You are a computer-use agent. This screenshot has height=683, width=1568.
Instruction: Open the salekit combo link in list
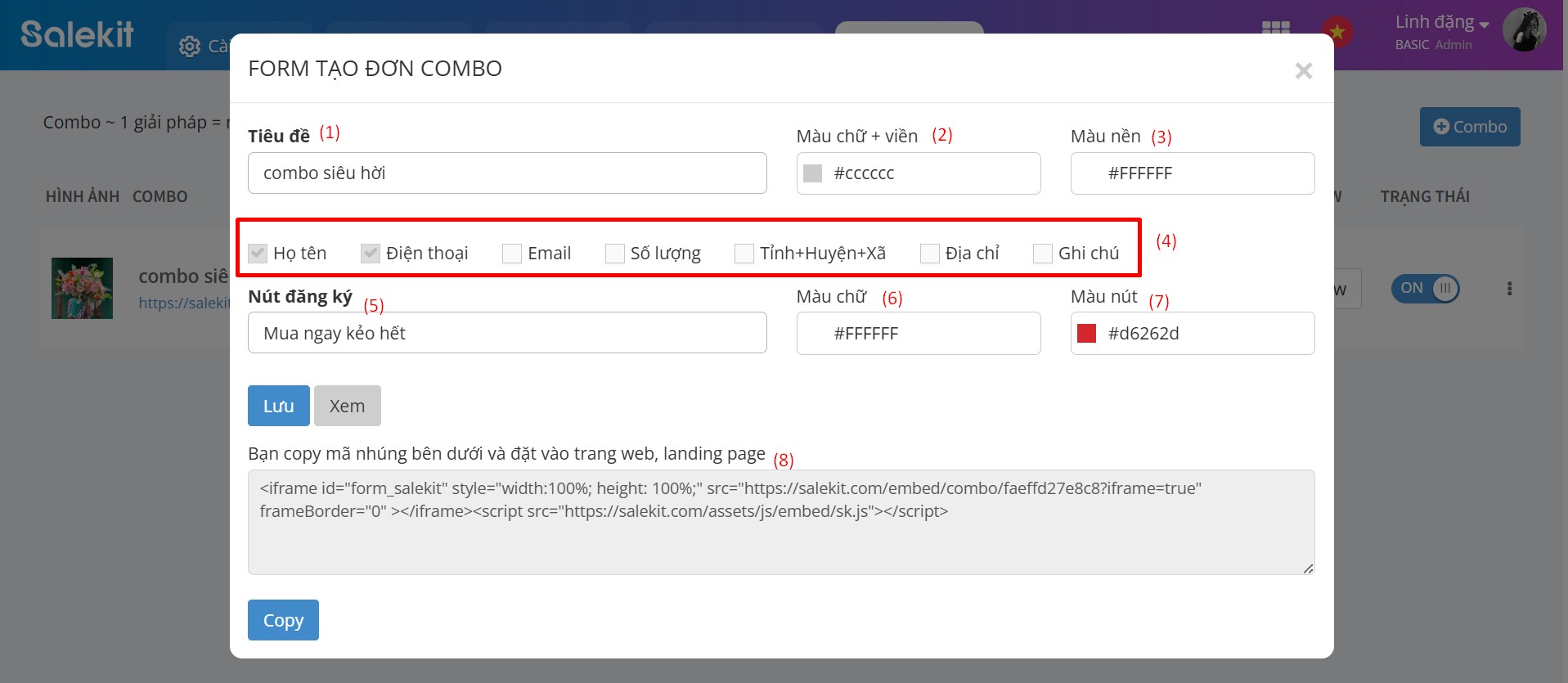coord(184,303)
